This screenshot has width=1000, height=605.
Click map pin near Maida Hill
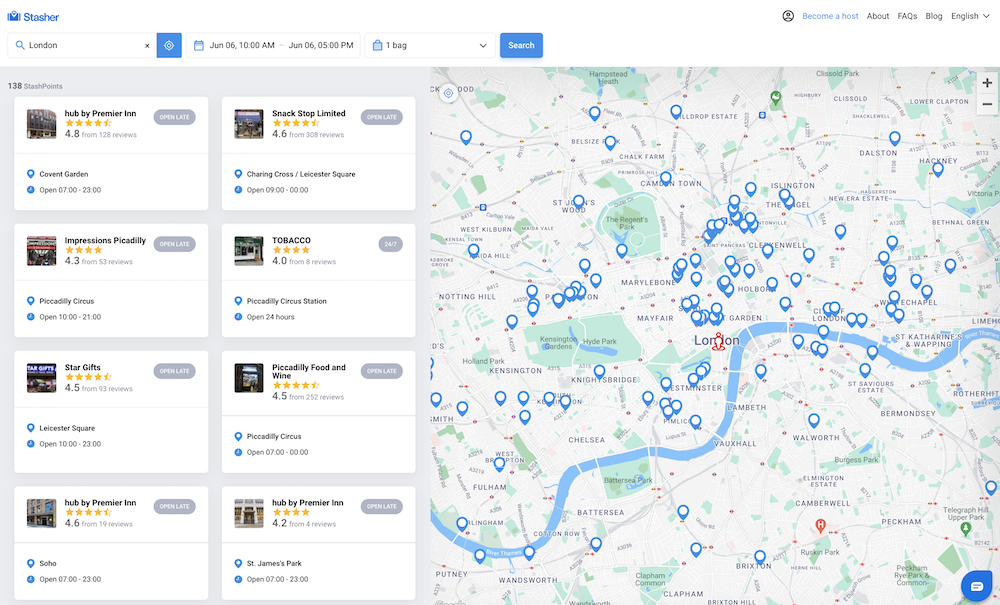coord(473,251)
